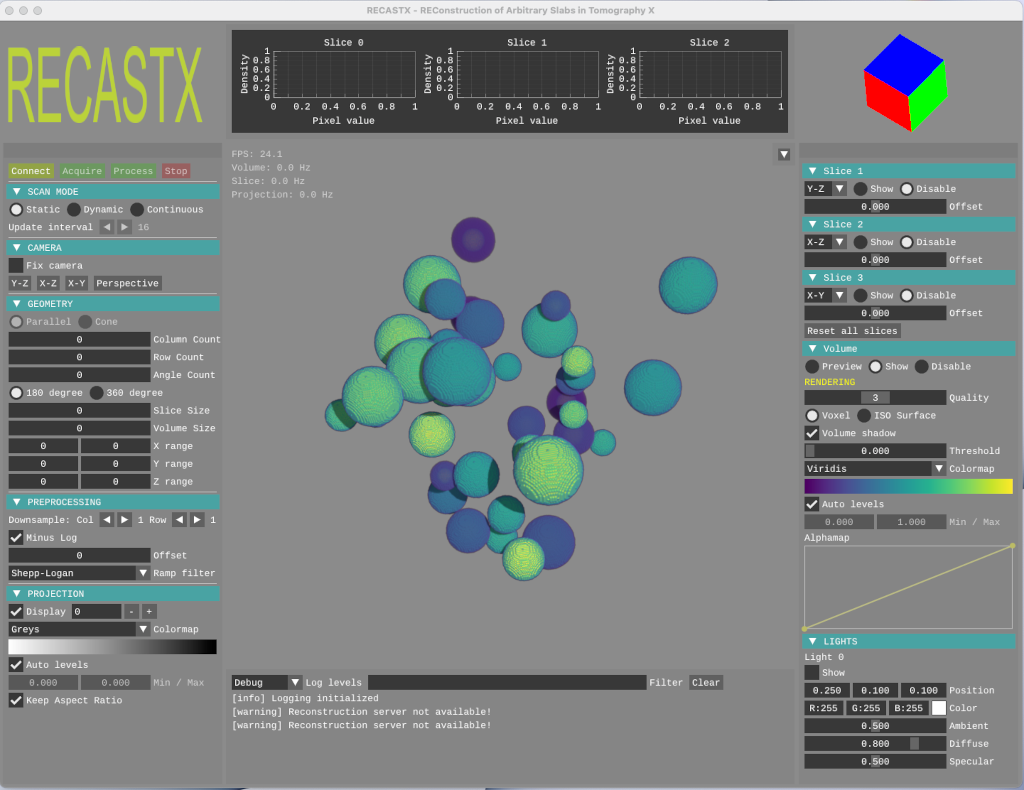Increase Downsample column with the right arrow

(124, 520)
